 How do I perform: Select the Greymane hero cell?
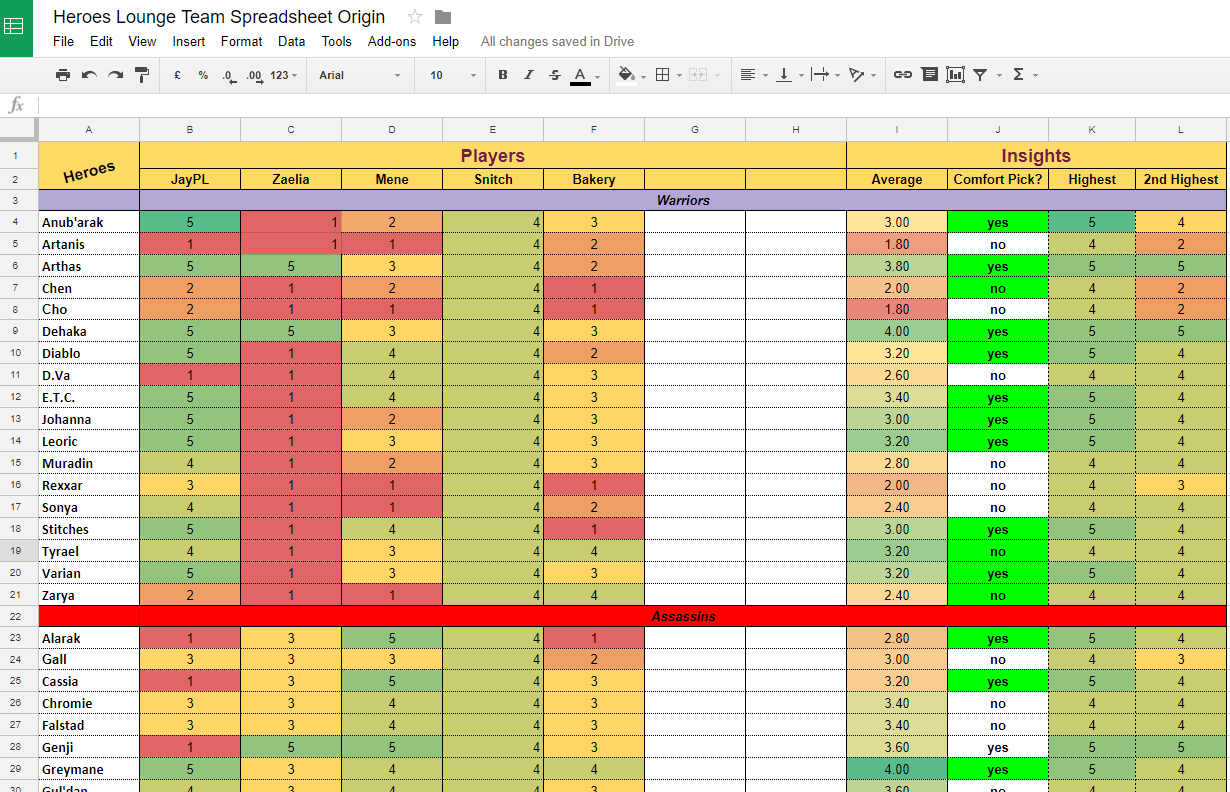(89, 769)
